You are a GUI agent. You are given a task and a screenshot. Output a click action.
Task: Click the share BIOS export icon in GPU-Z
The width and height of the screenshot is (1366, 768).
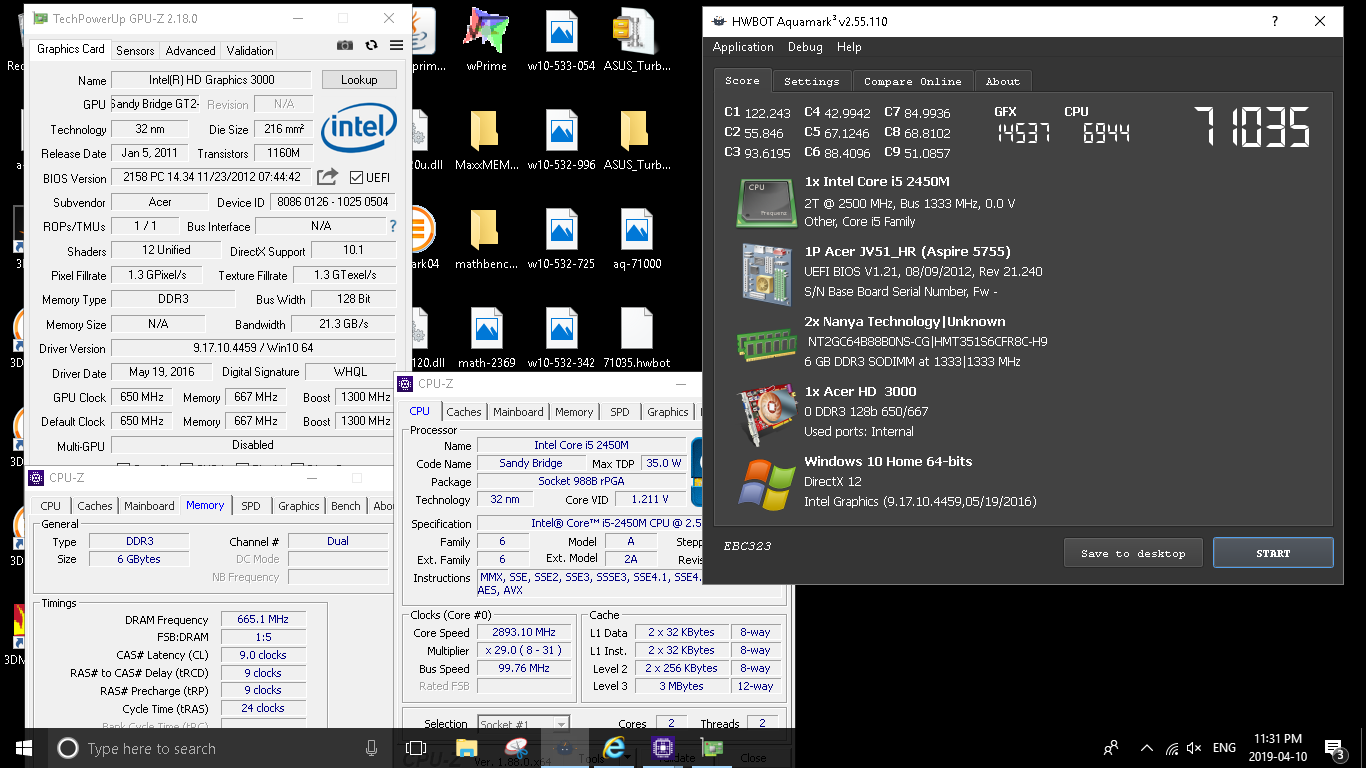(x=327, y=177)
